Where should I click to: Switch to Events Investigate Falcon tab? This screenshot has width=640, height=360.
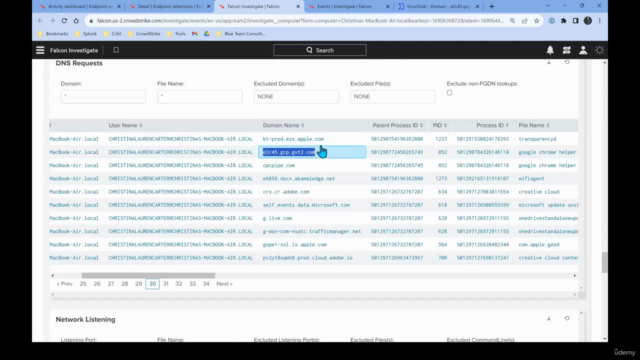(349, 7)
